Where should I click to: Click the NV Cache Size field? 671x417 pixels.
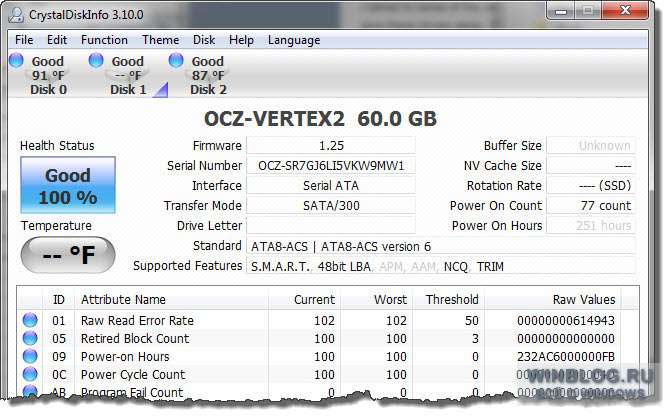point(591,166)
